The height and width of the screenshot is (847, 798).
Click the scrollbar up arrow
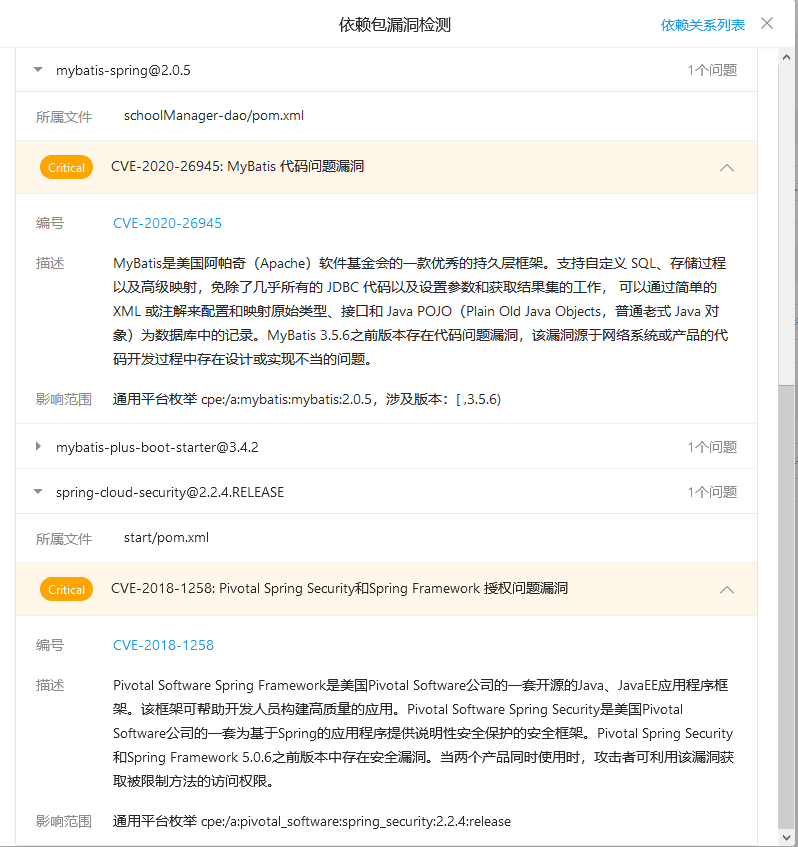pos(786,57)
